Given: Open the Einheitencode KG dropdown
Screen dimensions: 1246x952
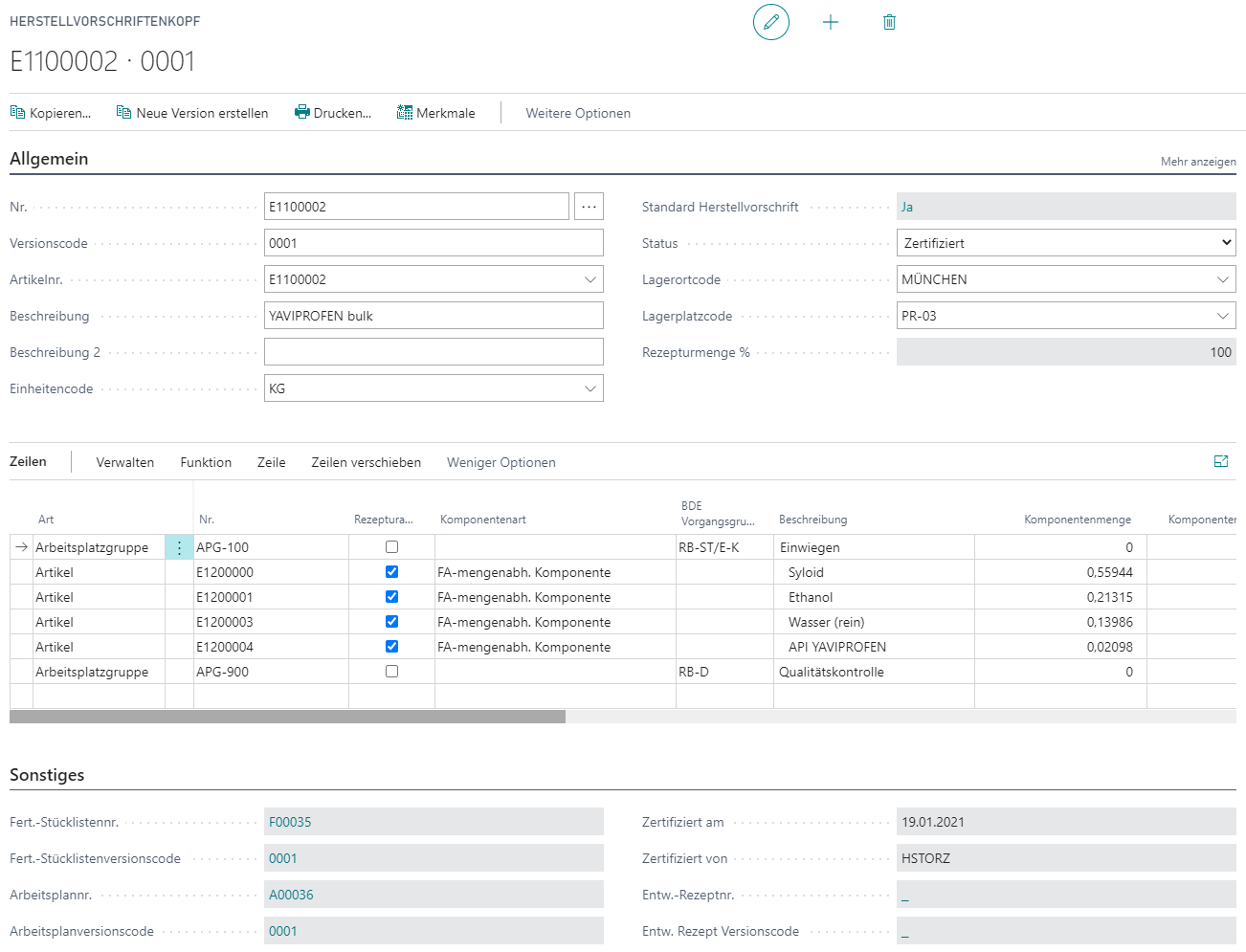Looking at the screenshot, I should [x=590, y=388].
